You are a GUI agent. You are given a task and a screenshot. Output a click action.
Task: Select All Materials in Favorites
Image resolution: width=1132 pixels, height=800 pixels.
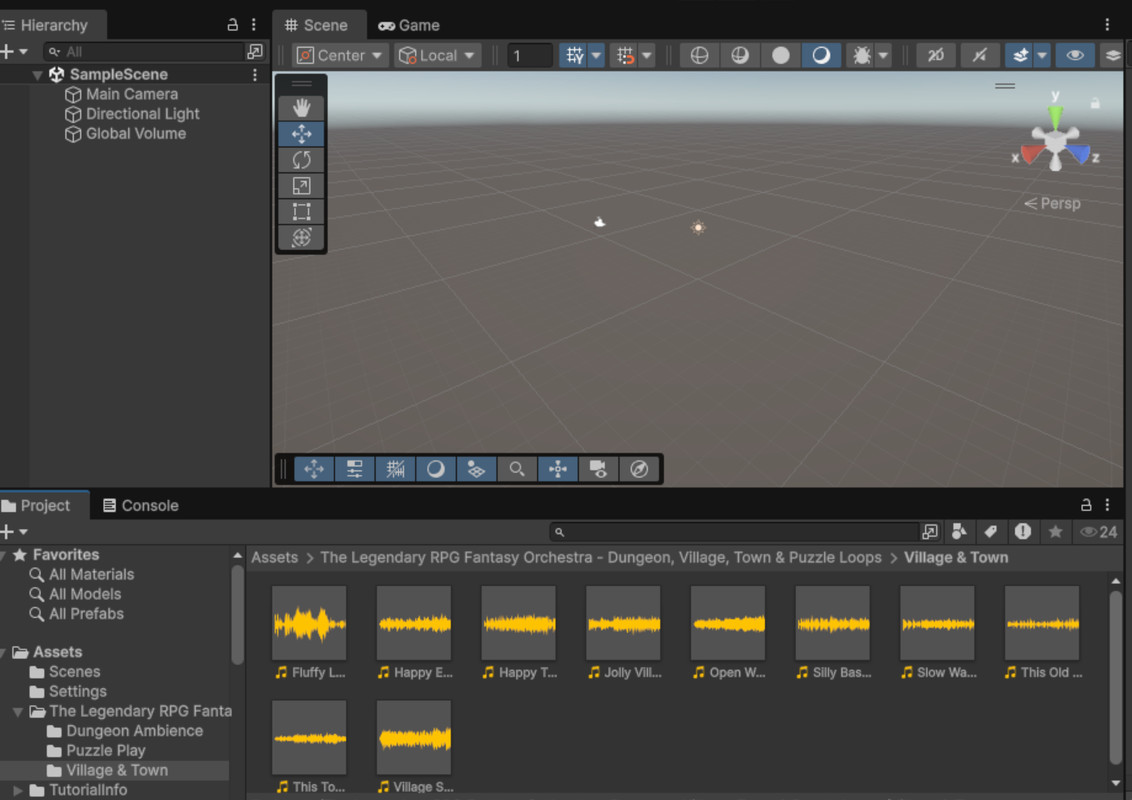coord(91,575)
